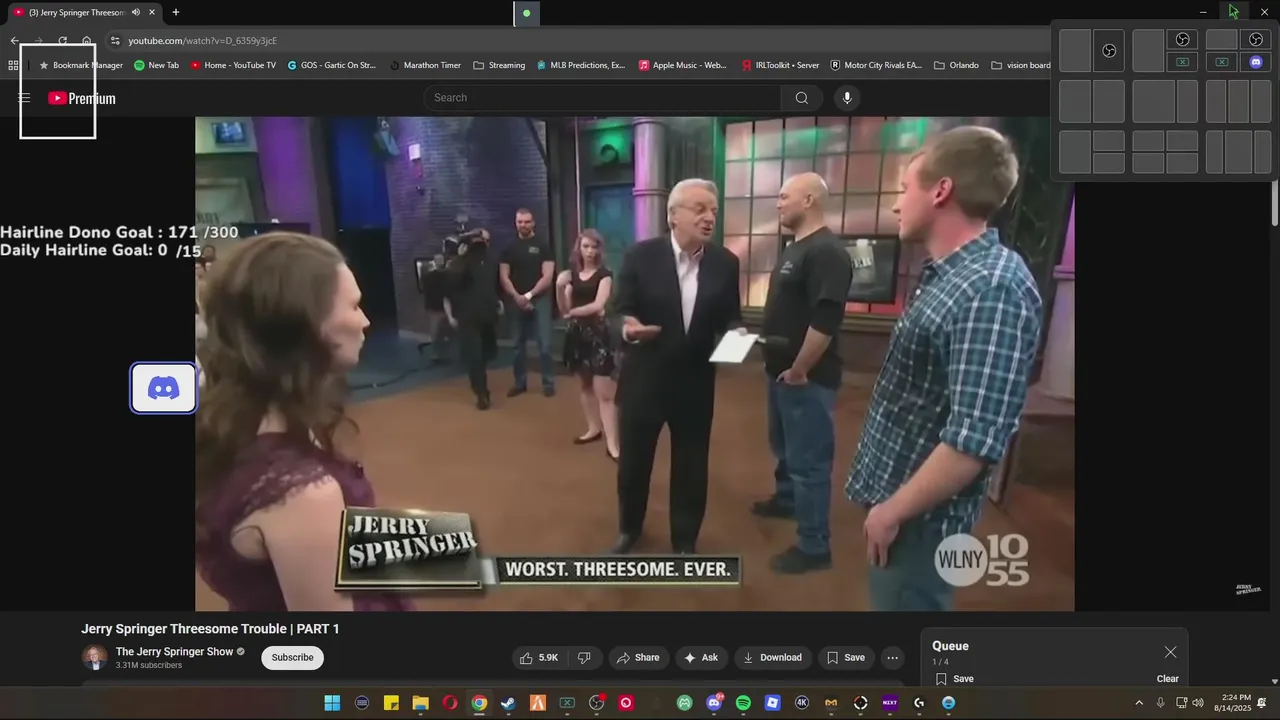The image size is (1280, 720).
Task: Open the Windows Start menu
Action: click(x=332, y=703)
